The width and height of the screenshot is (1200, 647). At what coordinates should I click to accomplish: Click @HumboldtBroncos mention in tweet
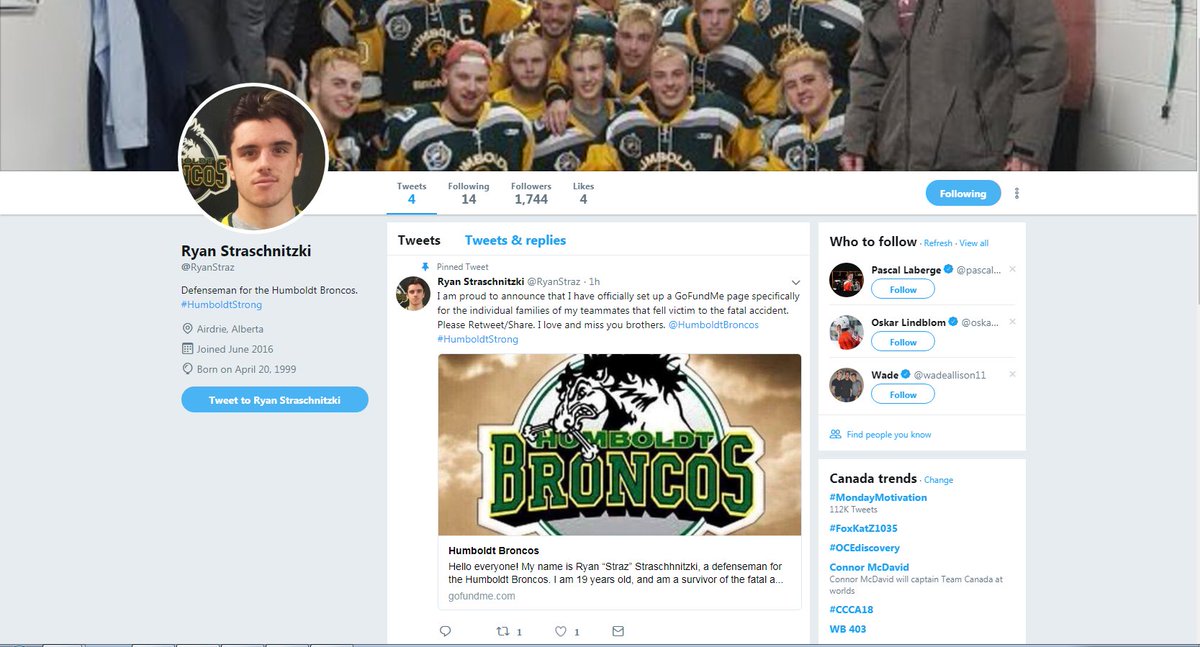pyautogui.click(x=713, y=325)
